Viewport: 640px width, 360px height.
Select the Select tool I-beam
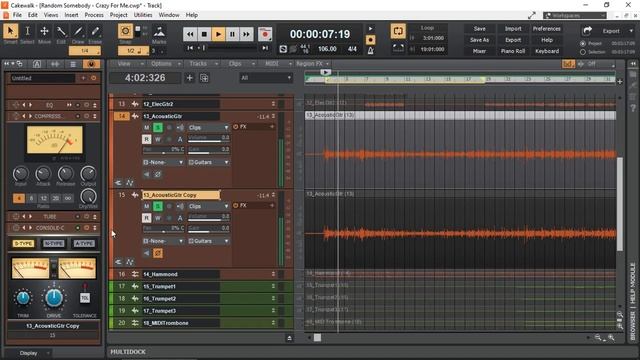point(27,31)
